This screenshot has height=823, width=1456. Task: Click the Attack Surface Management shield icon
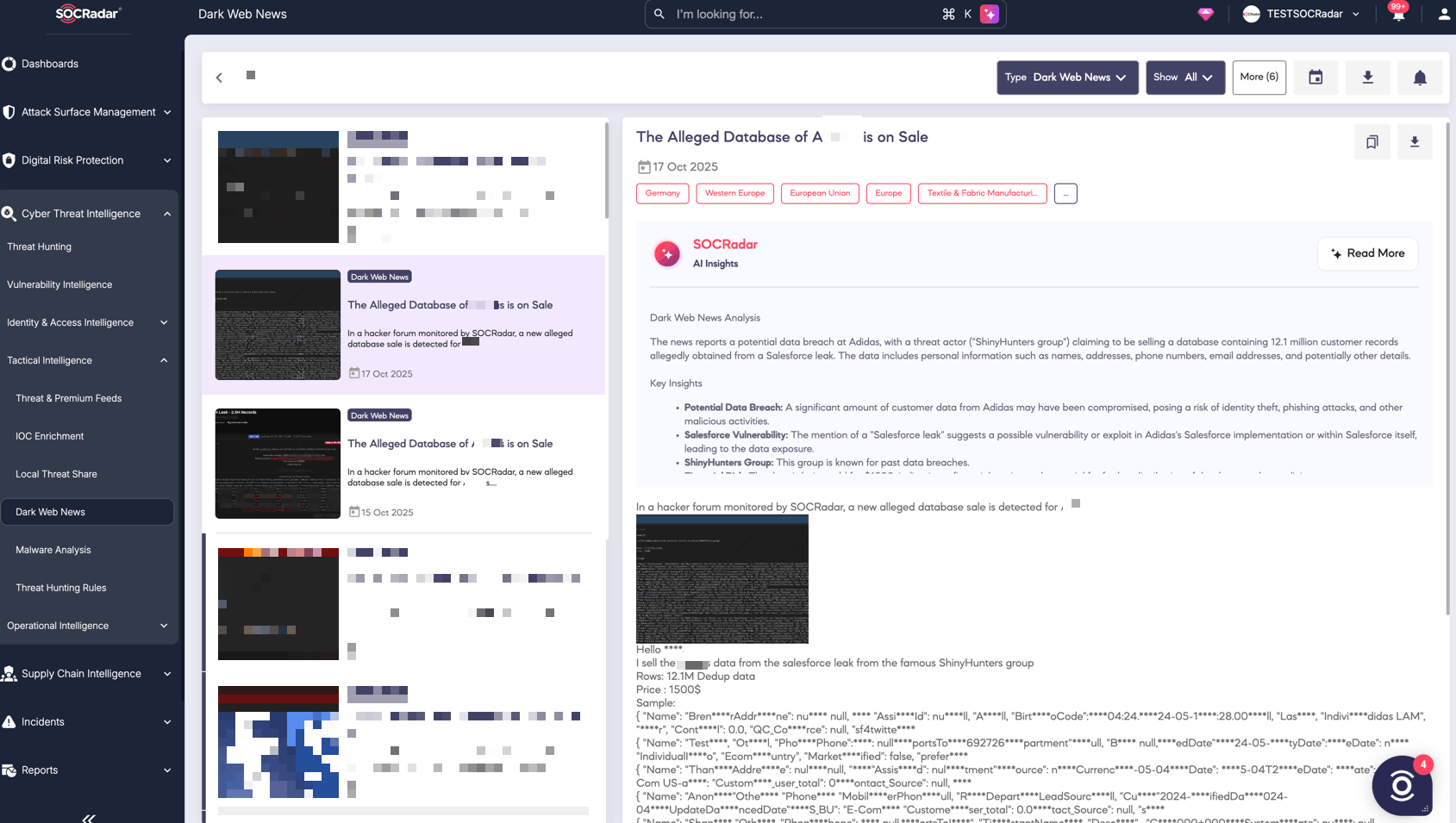pos(9,112)
